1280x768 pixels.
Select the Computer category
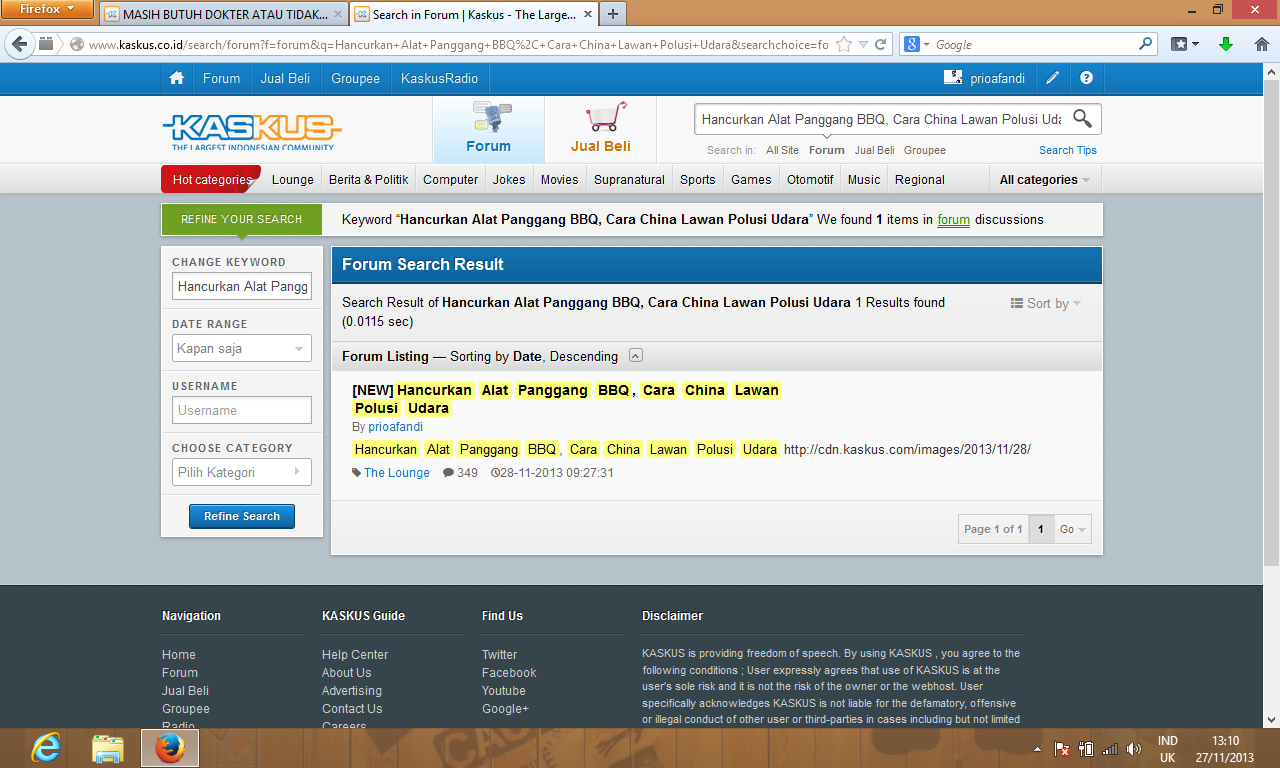point(451,180)
